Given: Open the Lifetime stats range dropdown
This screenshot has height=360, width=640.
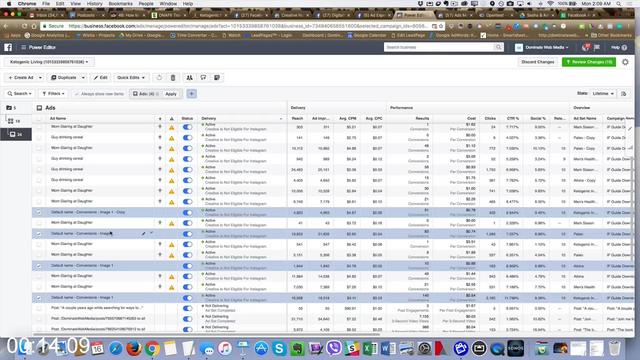Looking at the screenshot, I should click(x=603, y=94).
